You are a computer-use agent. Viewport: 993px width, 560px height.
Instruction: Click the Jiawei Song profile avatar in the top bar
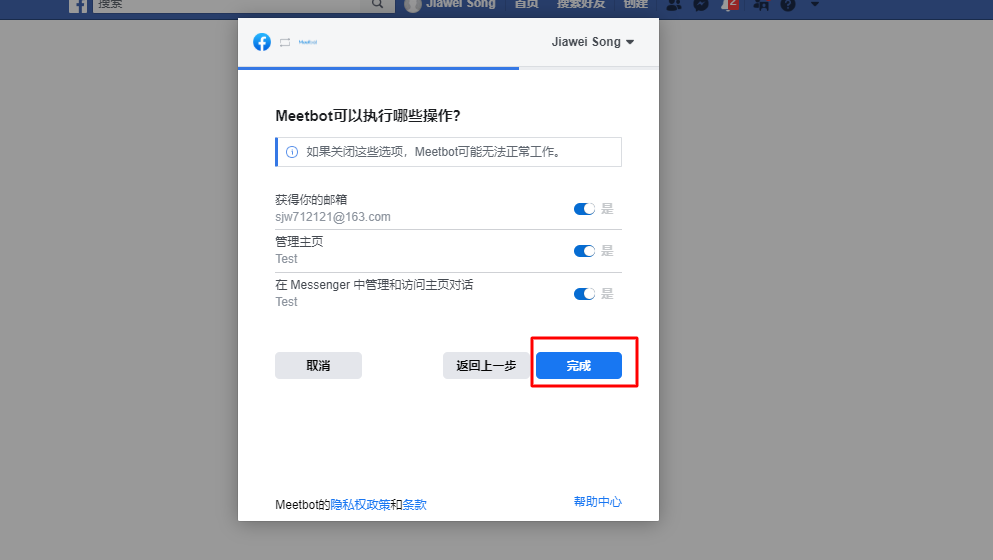413,5
